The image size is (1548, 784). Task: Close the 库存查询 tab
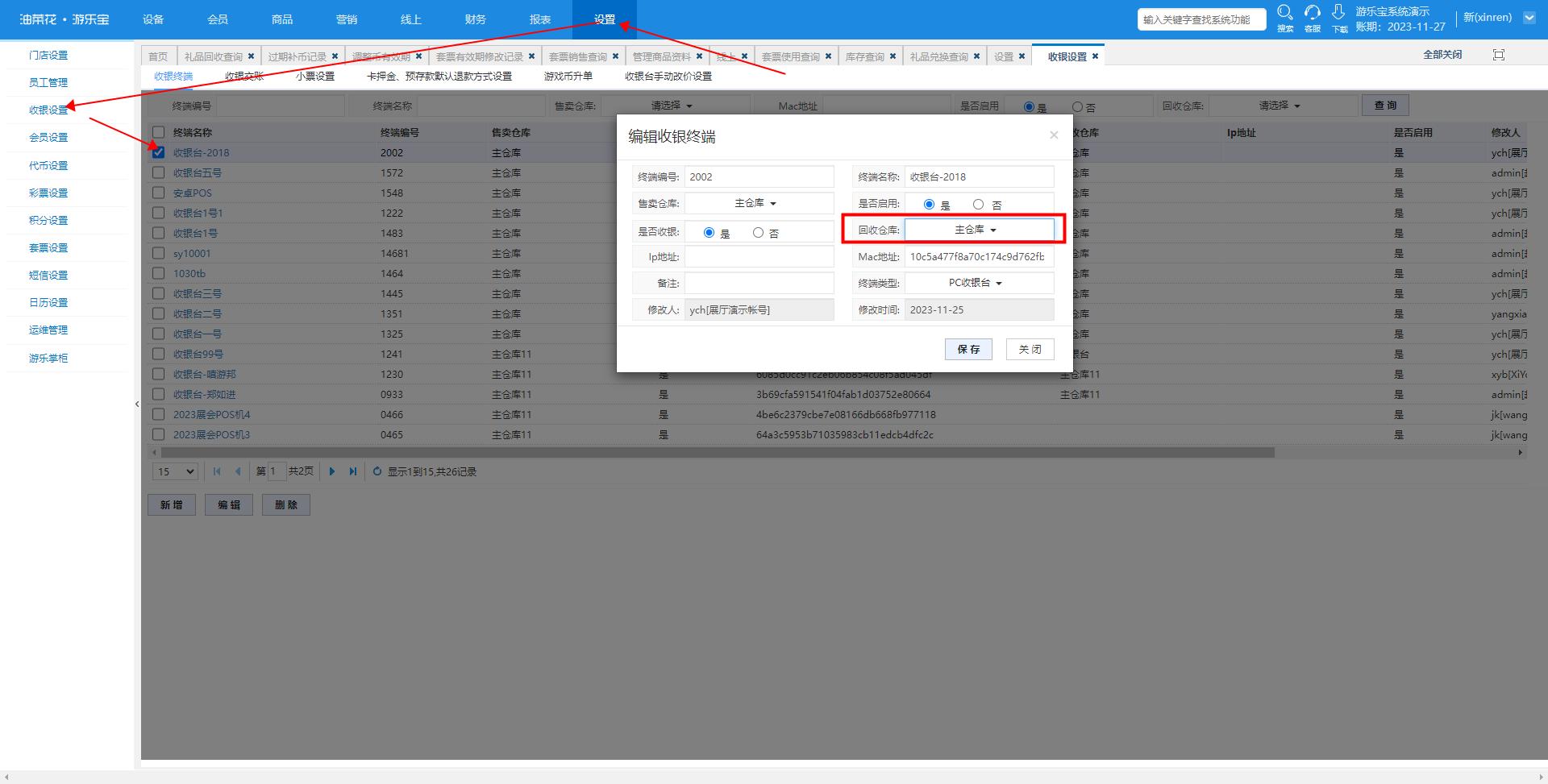(893, 56)
